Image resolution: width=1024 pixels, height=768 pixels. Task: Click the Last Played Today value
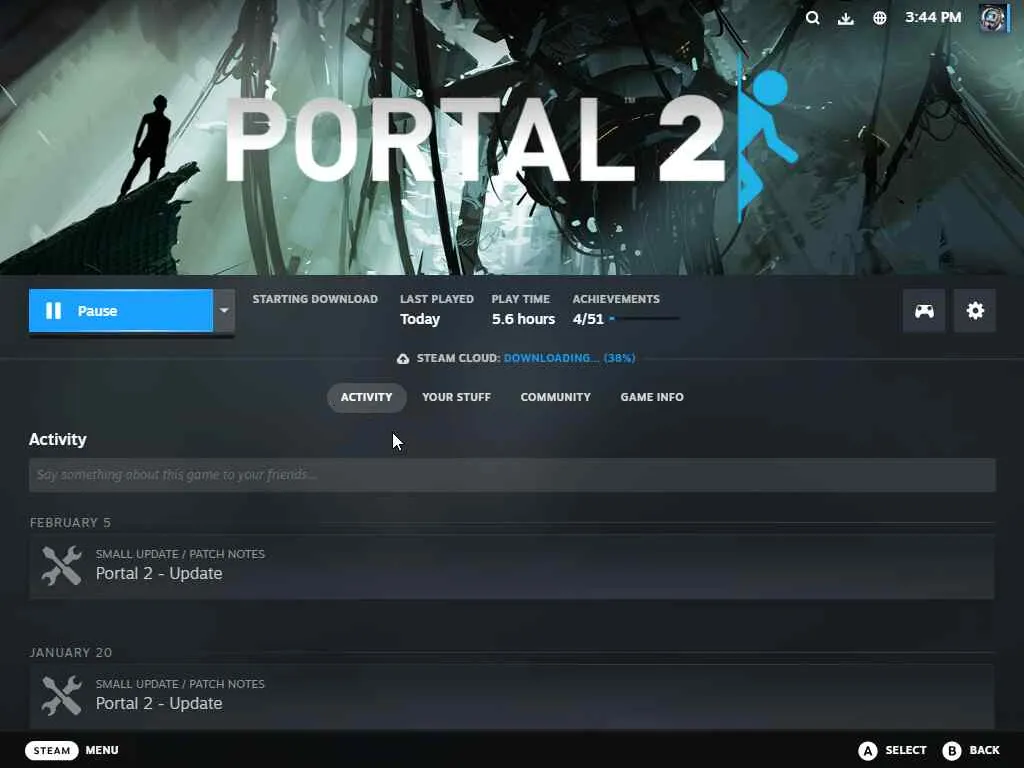tap(420, 319)
